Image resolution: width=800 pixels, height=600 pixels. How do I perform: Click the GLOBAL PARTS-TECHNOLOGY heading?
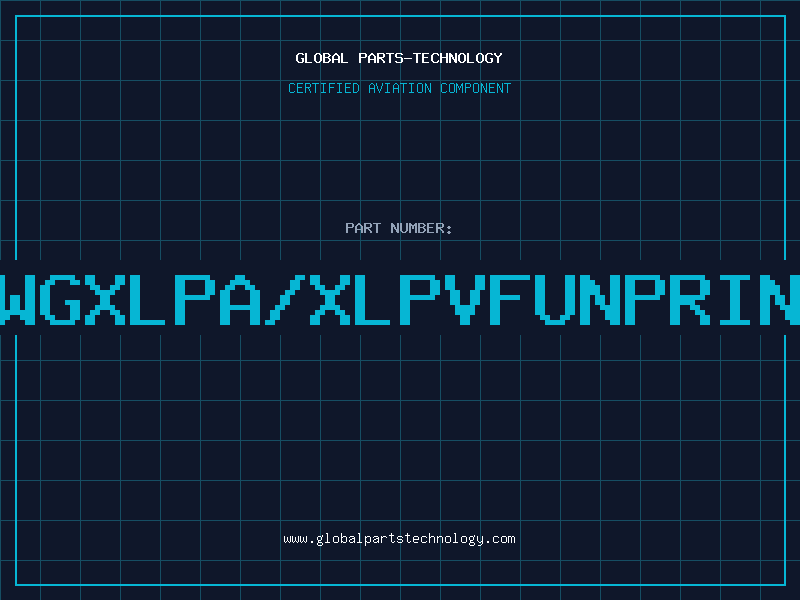(x=399, y=58)
